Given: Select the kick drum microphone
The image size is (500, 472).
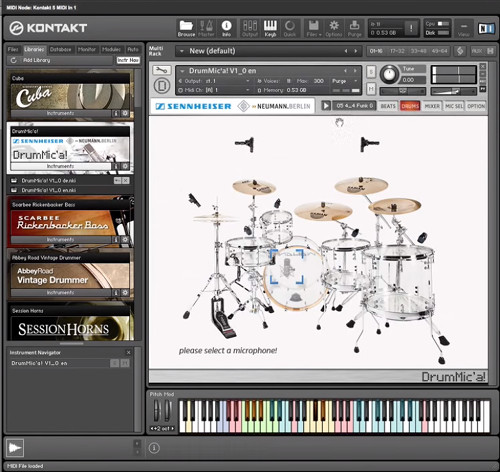Looking at the screenshot, I should [287, 267].
